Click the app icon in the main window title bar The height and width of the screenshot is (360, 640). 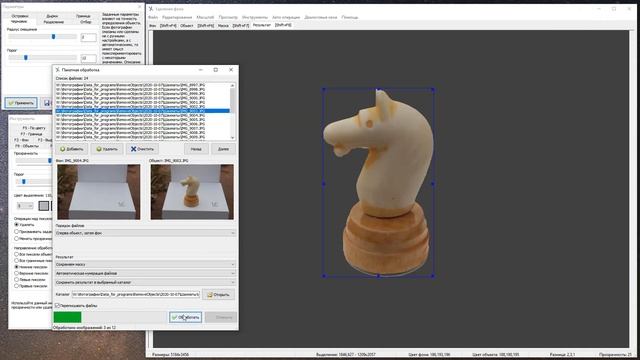tap(151, 9)
